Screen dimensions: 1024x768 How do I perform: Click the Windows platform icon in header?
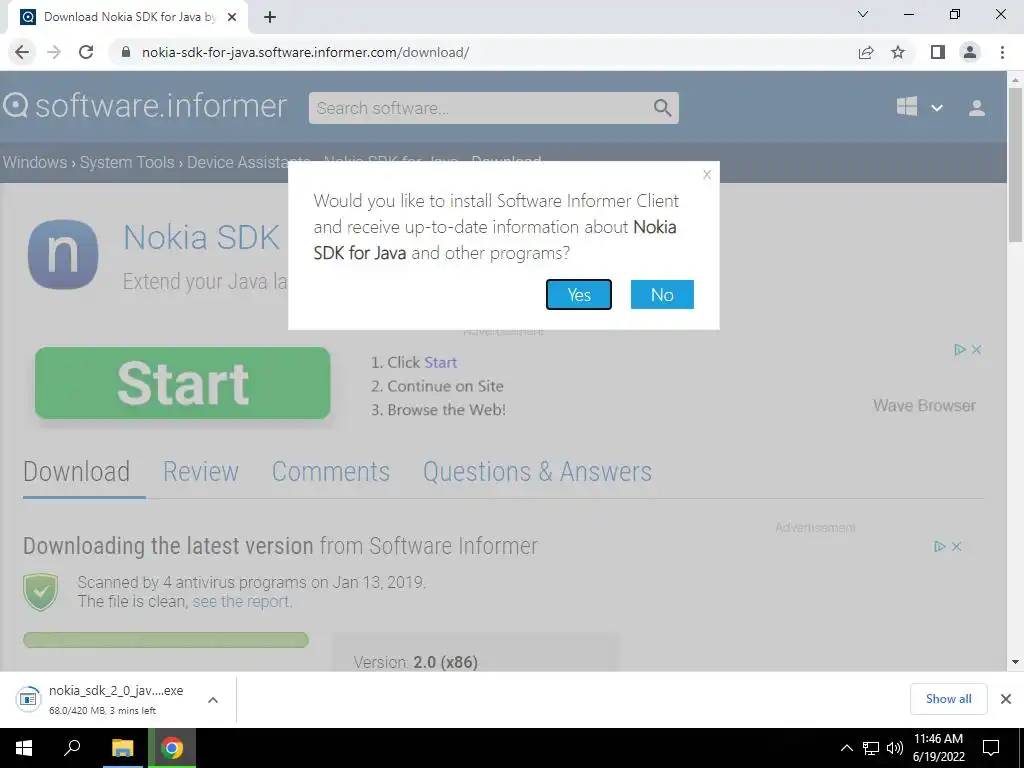coord(907,106)
